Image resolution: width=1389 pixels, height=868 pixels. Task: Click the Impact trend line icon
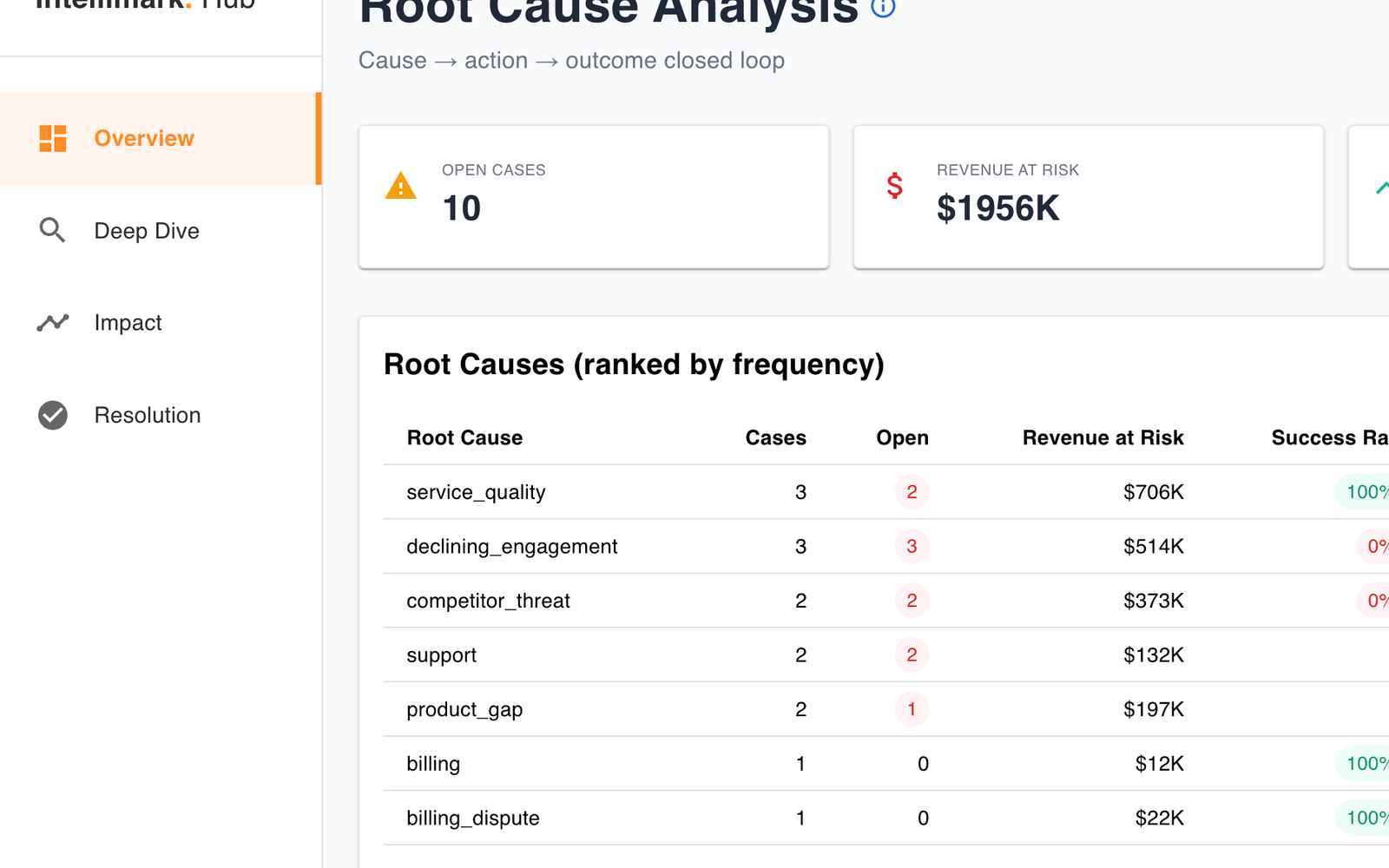[x=52, y=323]
